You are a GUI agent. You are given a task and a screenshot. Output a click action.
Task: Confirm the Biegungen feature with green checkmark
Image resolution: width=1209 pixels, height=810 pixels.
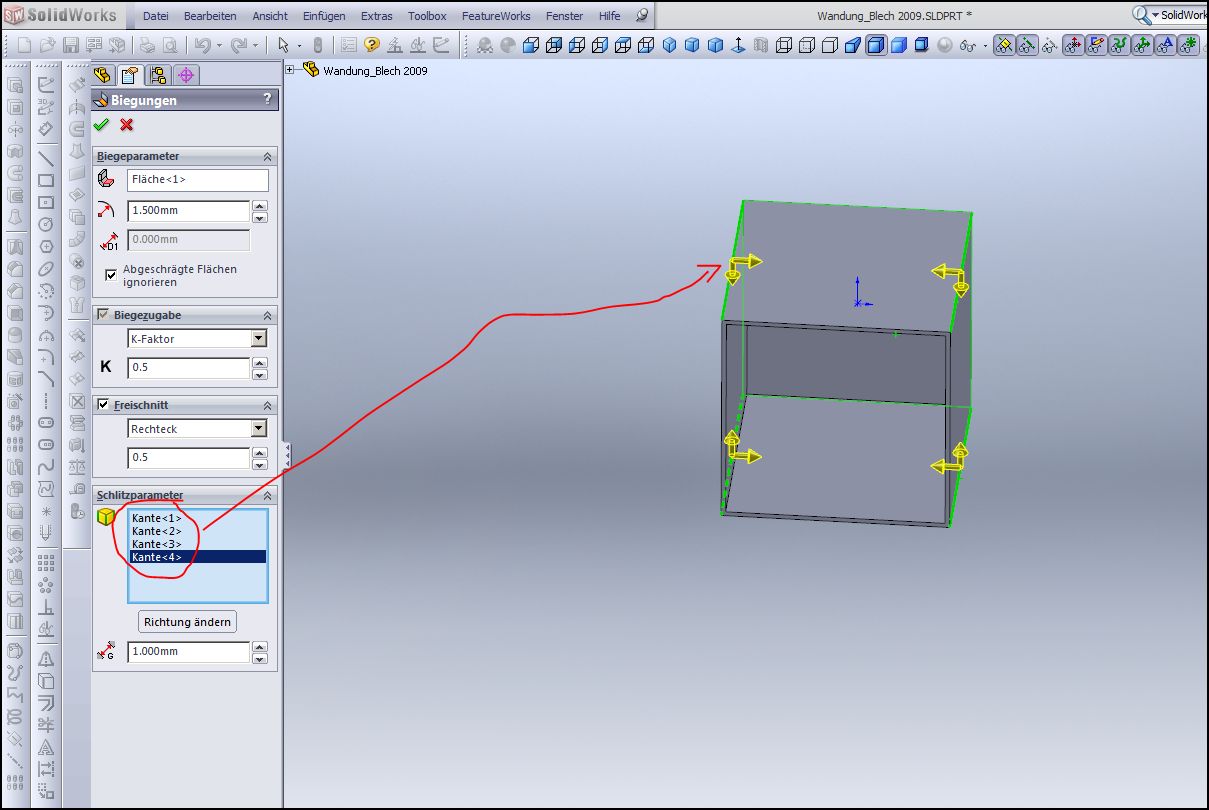click(101, 125)
